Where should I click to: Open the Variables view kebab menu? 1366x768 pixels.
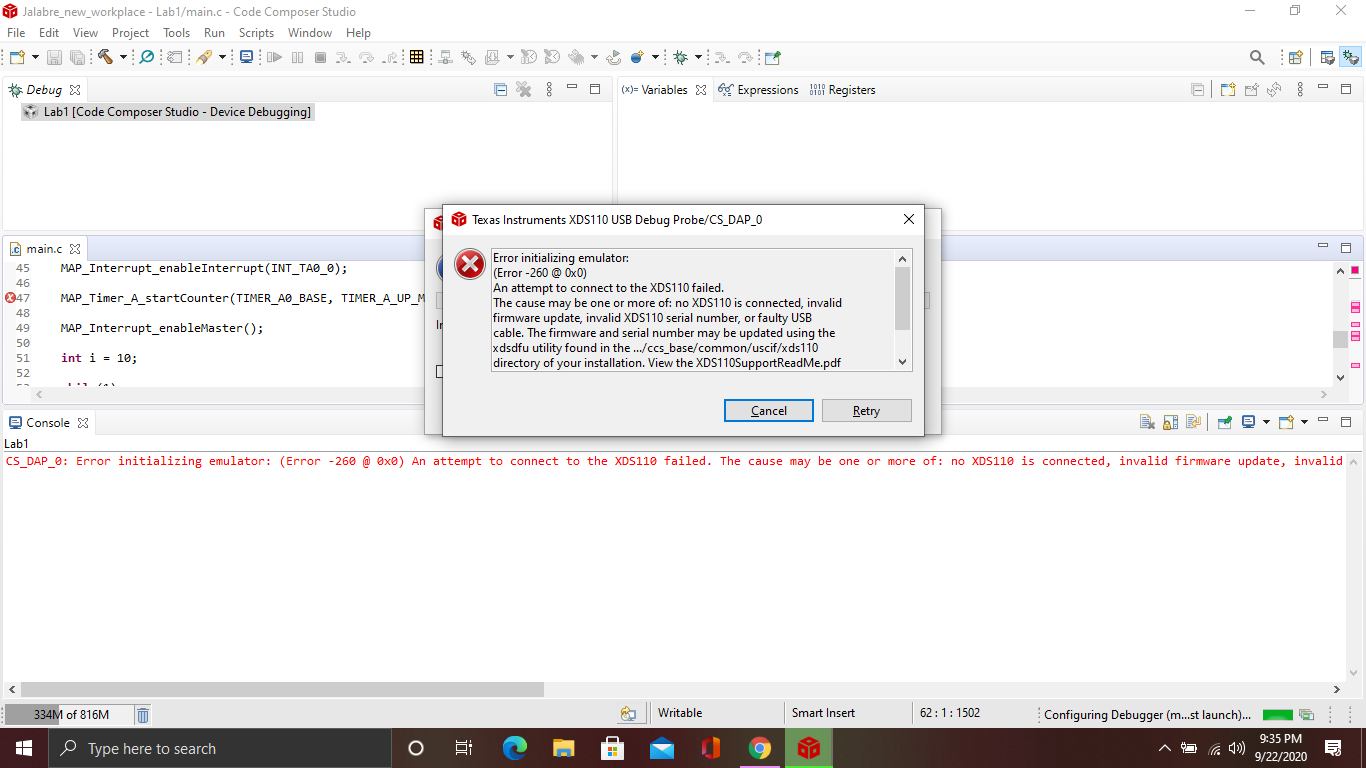coord(1300,90)
